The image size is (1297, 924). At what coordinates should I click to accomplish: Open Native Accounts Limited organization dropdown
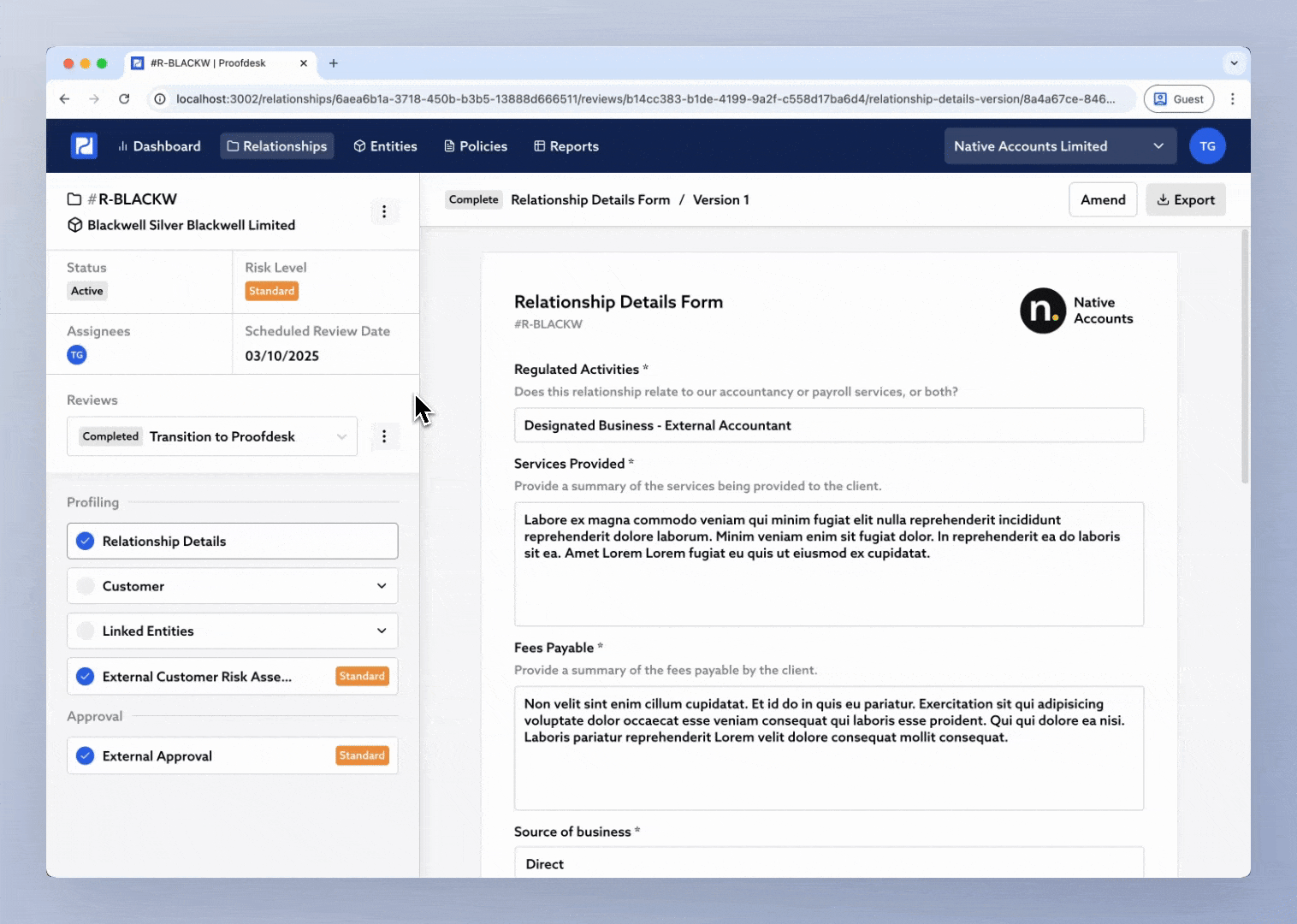[1059, 146]
